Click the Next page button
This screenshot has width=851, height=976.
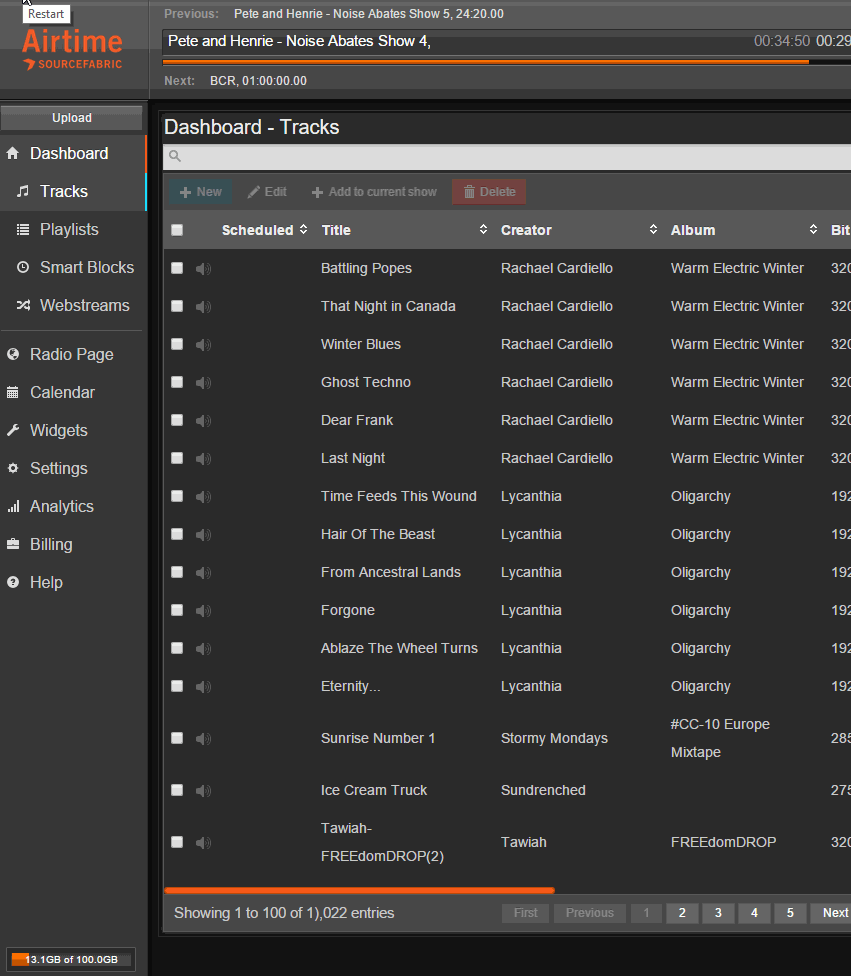pyautogui.click(x=832, y=913)
